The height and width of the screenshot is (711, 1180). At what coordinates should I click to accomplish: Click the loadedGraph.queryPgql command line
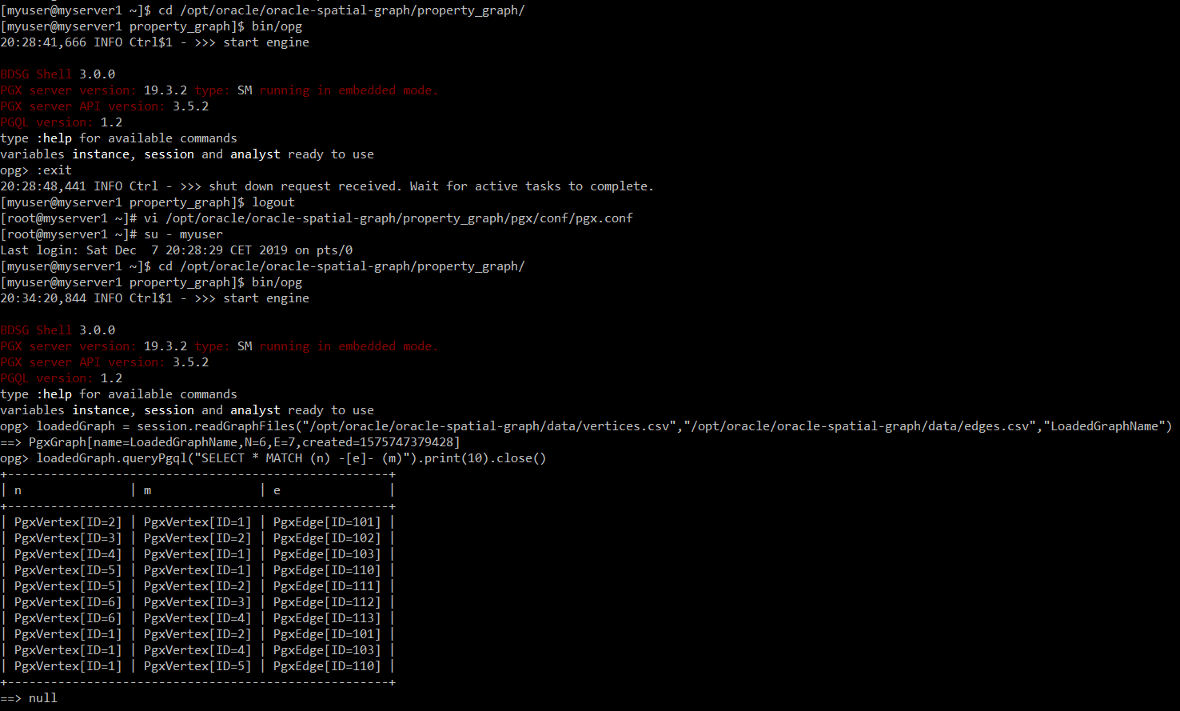coord(273,458)
